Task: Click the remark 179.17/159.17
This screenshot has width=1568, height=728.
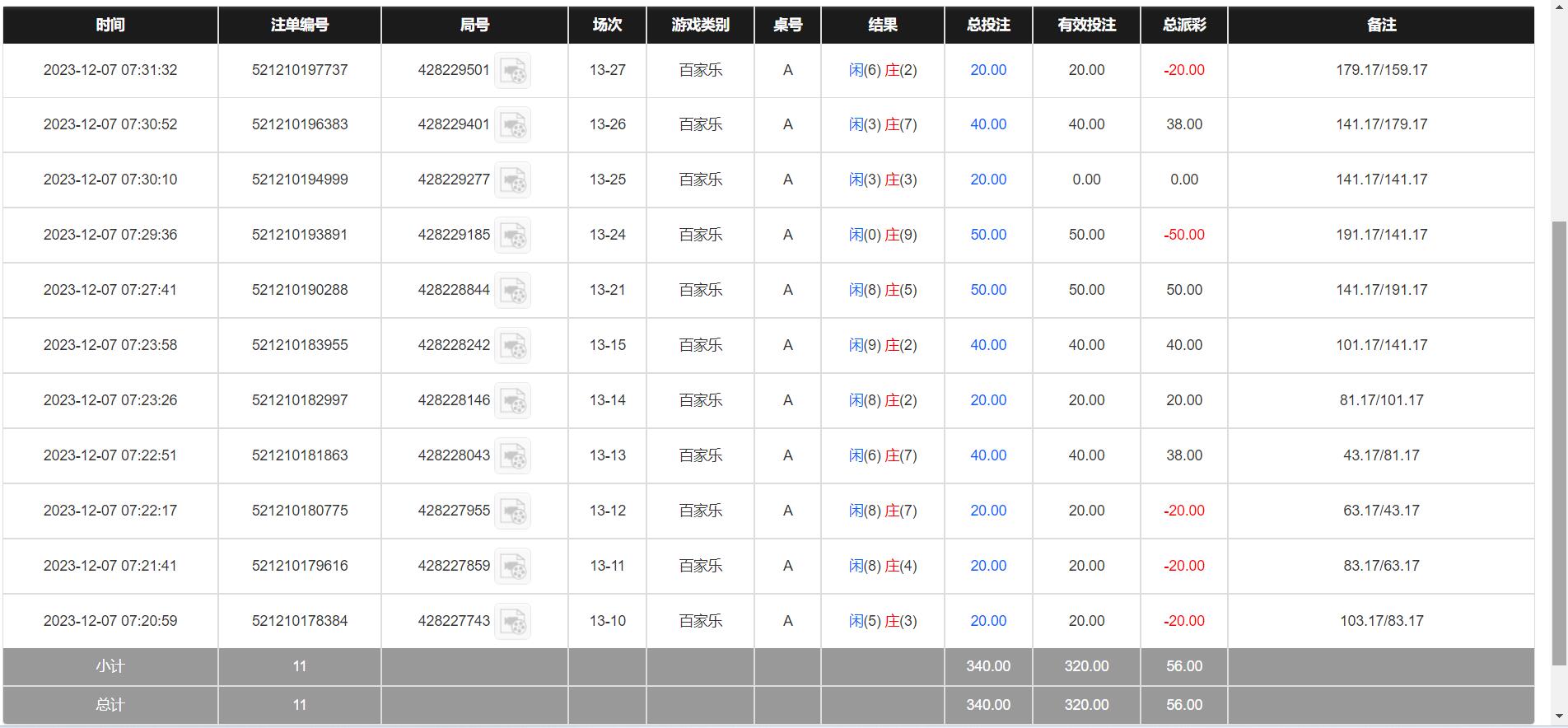Action: click(1381, 70)
